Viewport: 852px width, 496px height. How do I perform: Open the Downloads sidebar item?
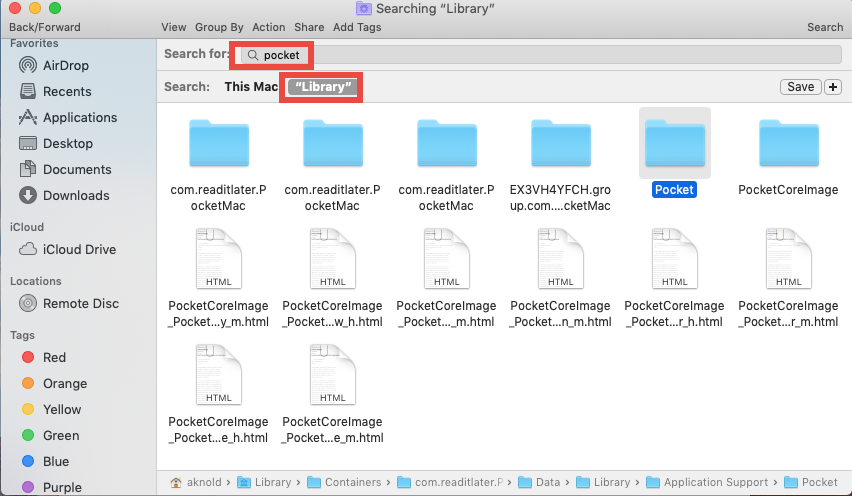64,196
